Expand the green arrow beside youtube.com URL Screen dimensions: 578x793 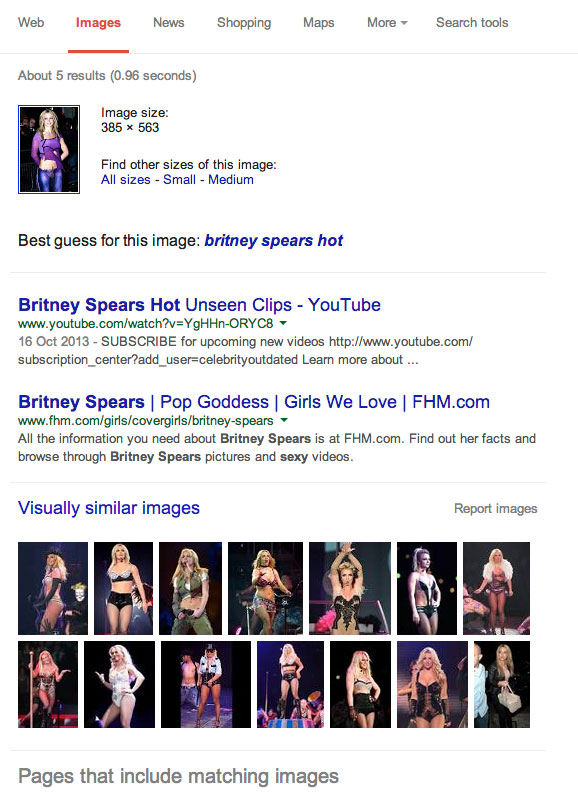click(x=283, y=323)
